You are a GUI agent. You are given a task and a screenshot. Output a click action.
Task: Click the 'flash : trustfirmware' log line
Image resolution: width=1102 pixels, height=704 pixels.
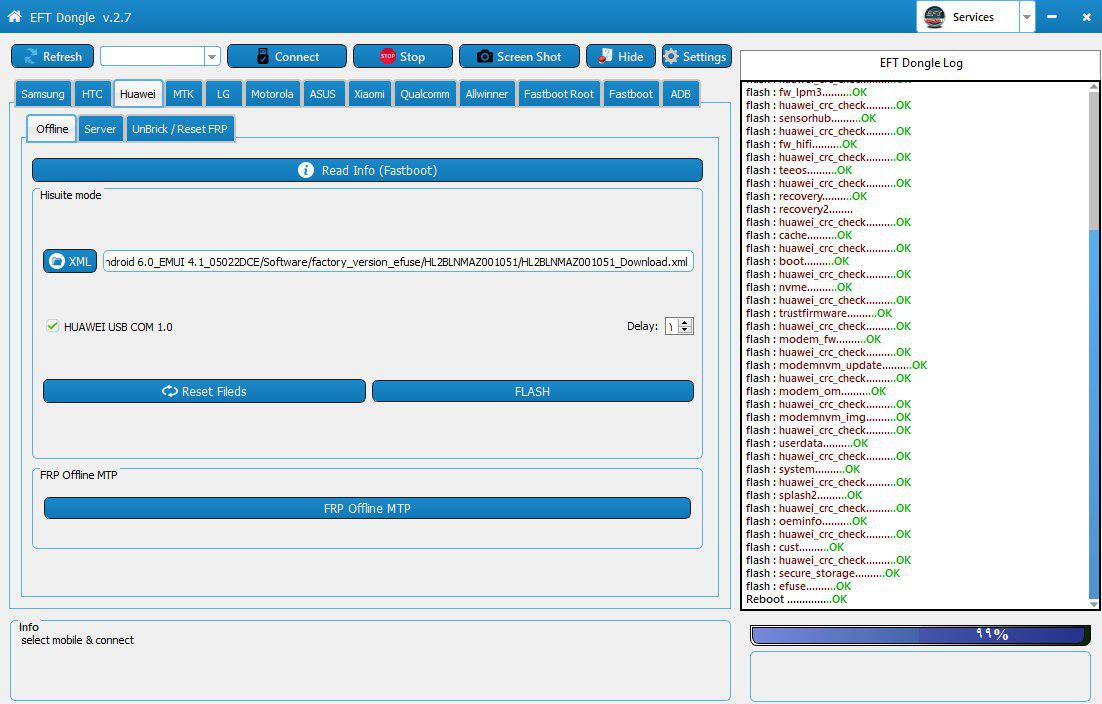click(x=819, y=313)
